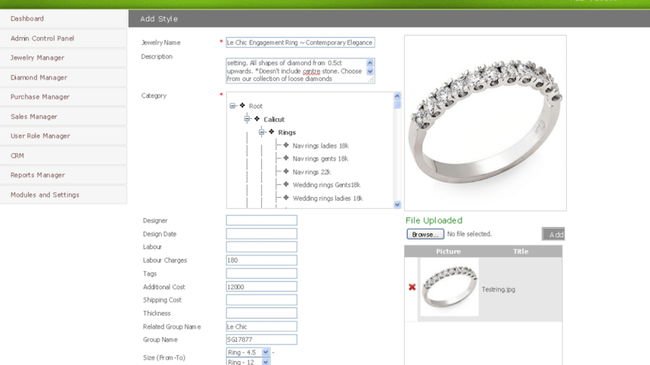Click the diamond icon beside Calicut
The image size is (650, 365).
257,119
